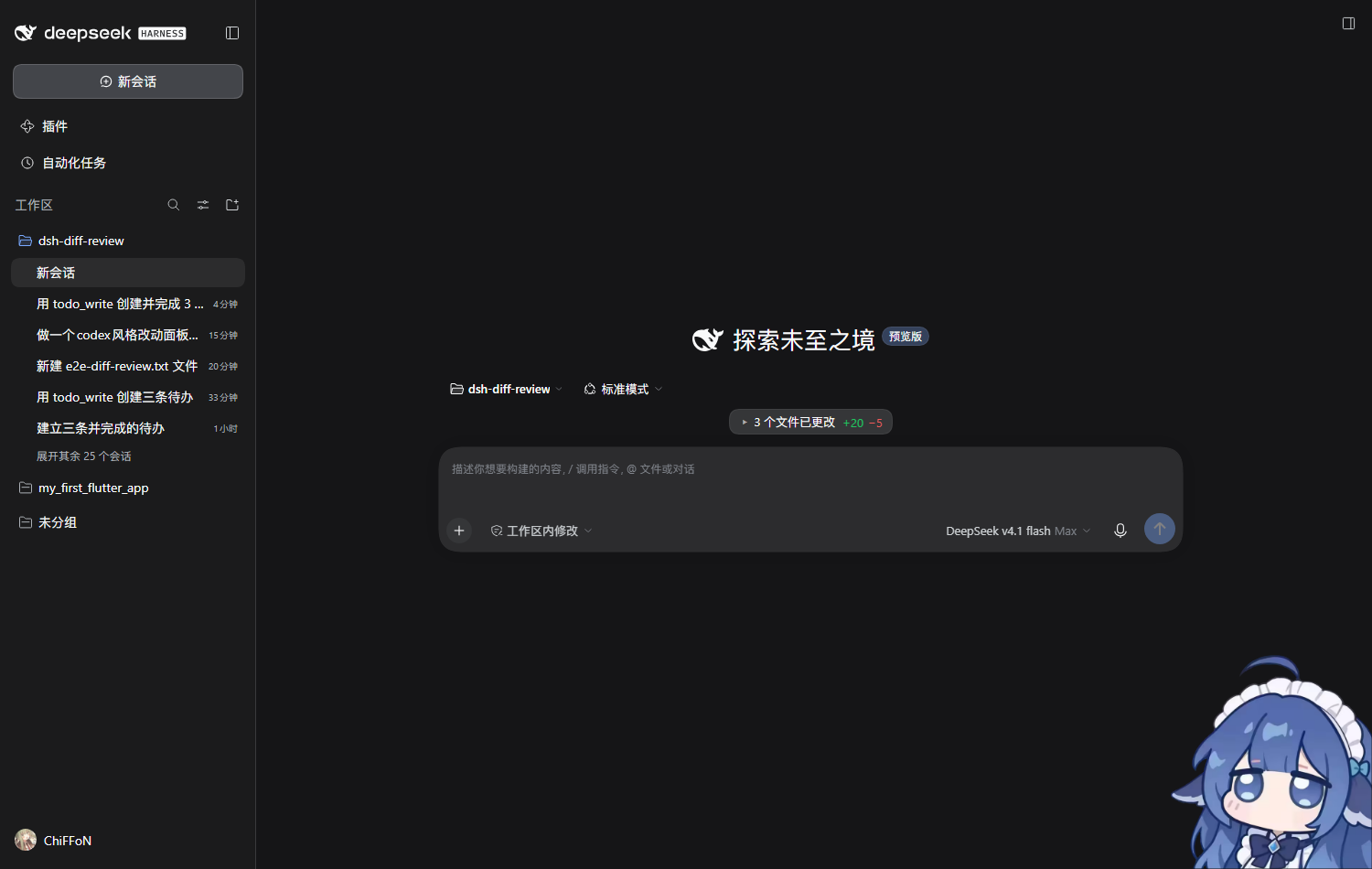Focus the prompt input text area

coord(810,477)
